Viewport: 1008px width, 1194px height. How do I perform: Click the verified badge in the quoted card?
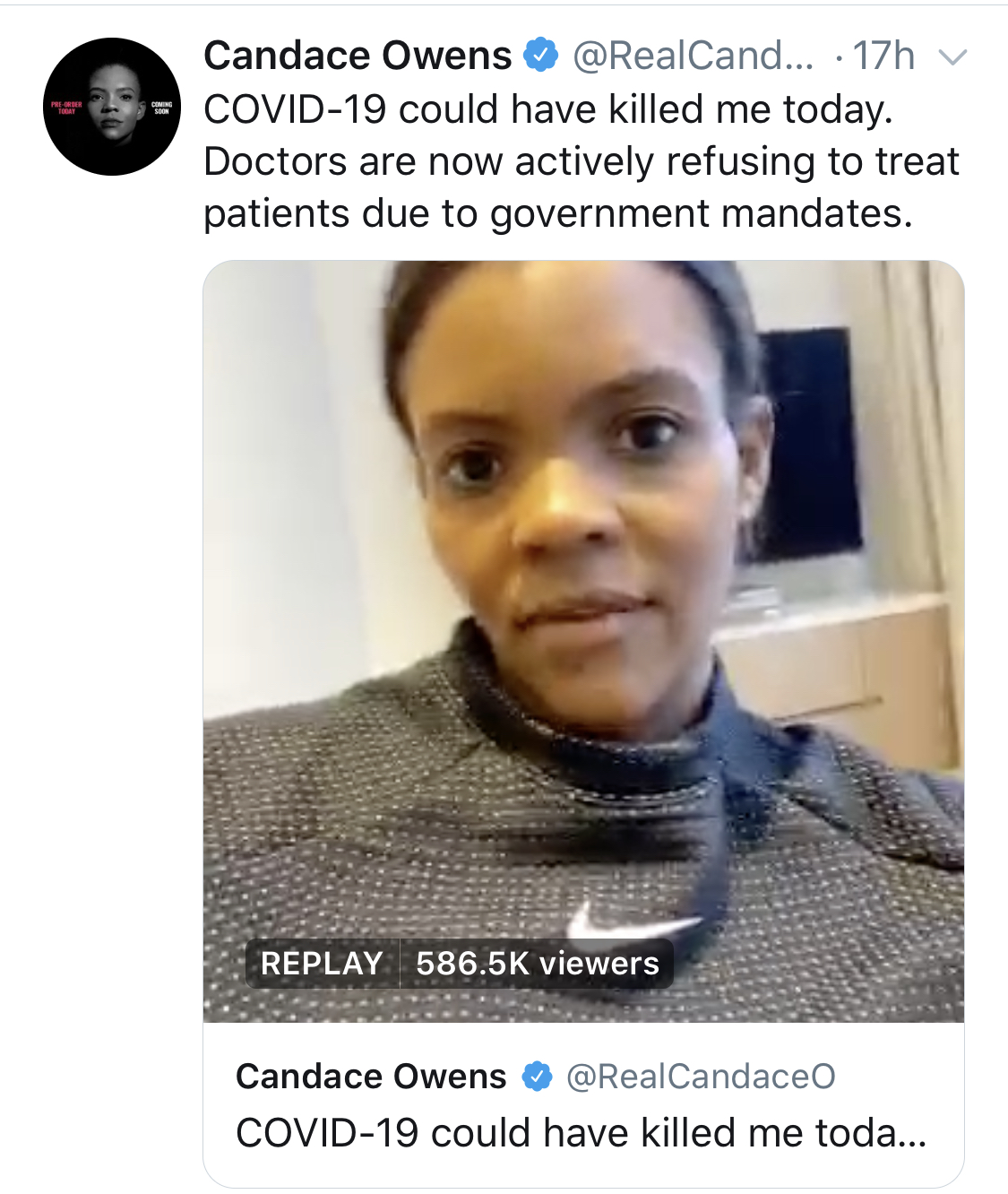537,1076
